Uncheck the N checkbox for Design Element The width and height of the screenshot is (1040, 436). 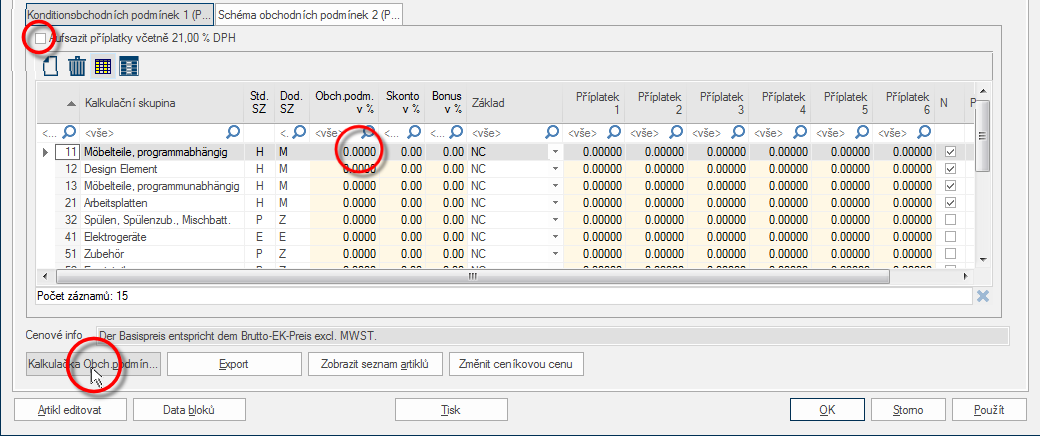pos(950,169)
